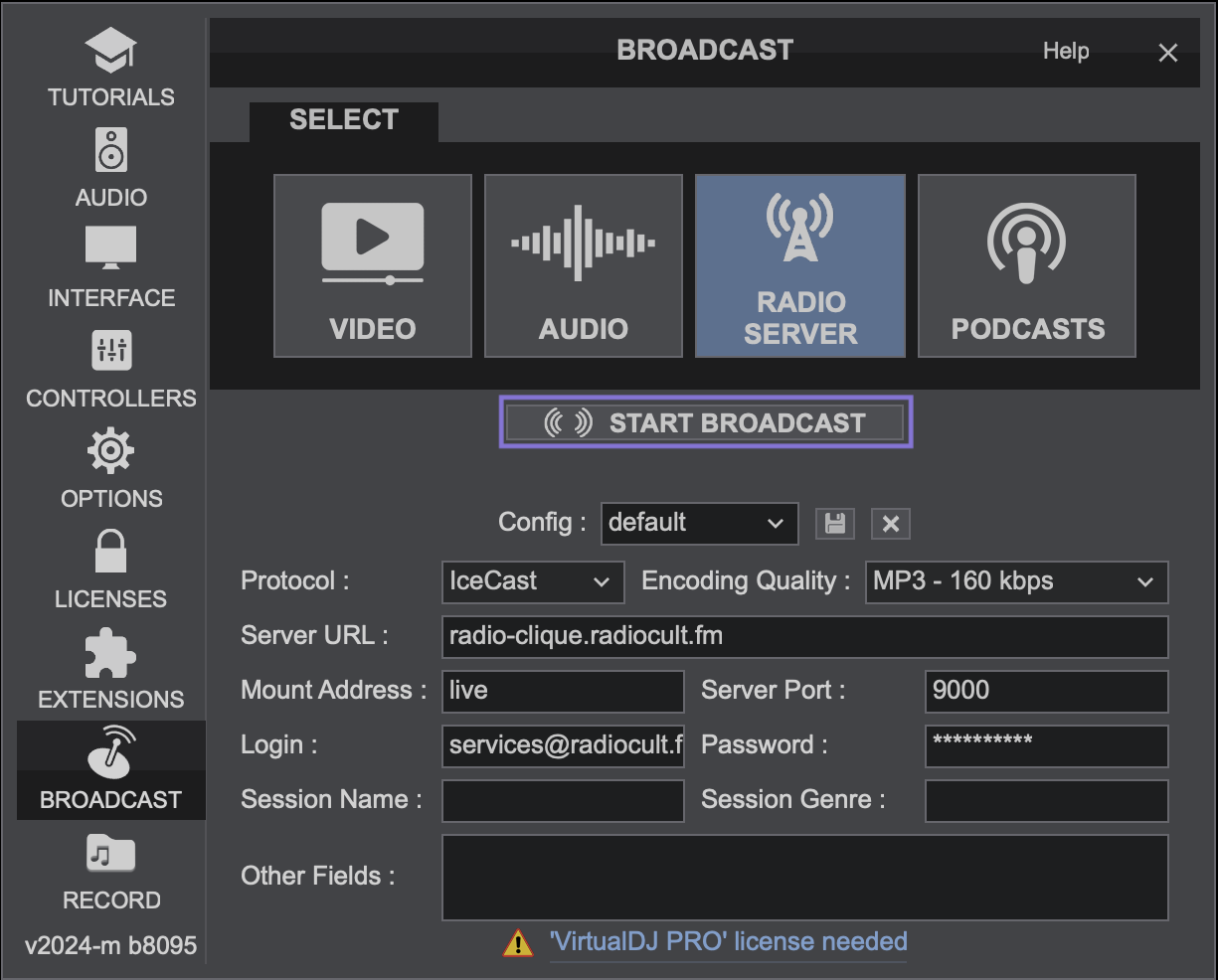Open the Extensions puzzle-piece section
This screenshot has width=1218, height=980.
click(x=110, y=671)
